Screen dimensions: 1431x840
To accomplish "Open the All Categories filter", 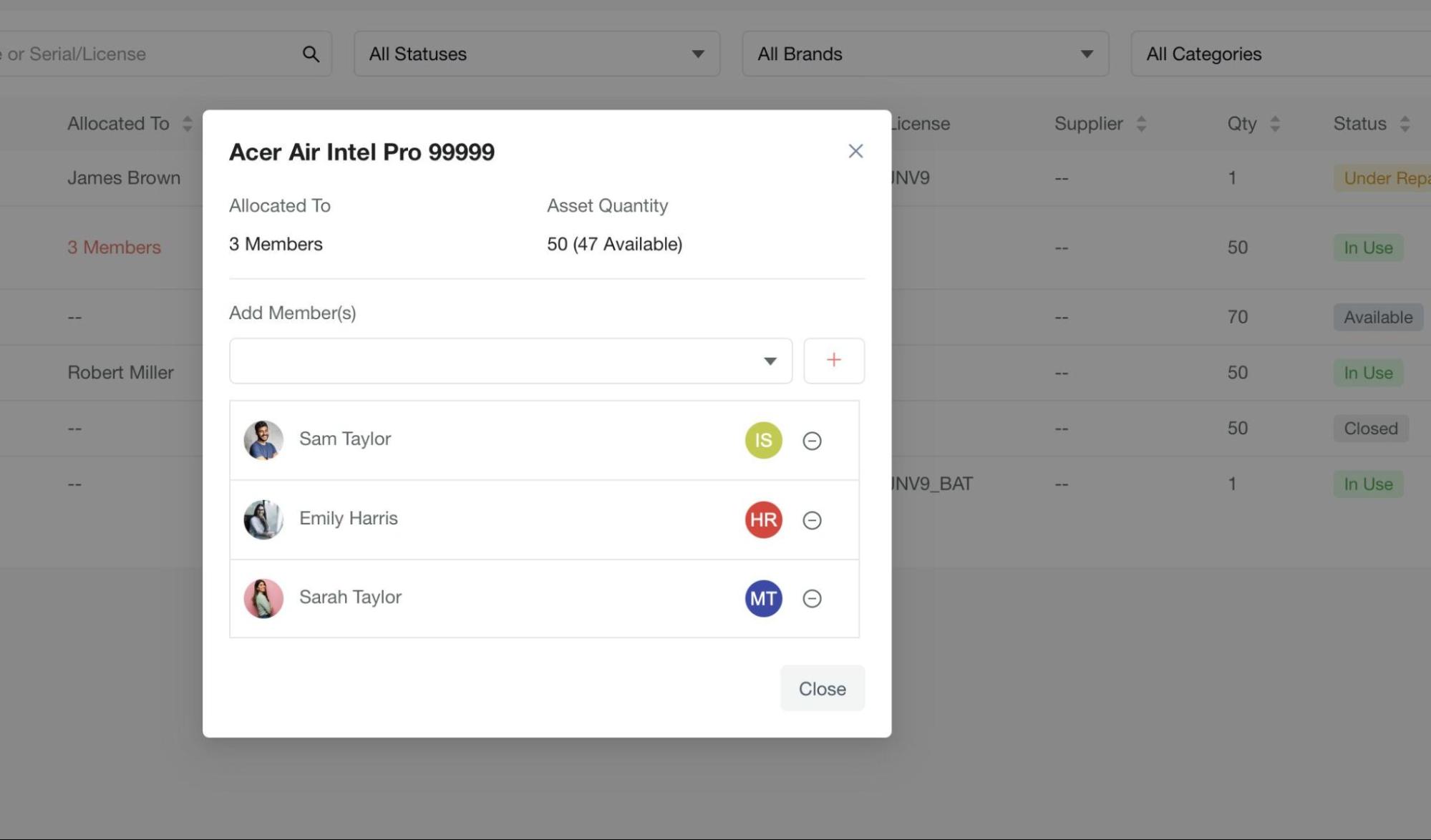I will [x=1280, y=54].
